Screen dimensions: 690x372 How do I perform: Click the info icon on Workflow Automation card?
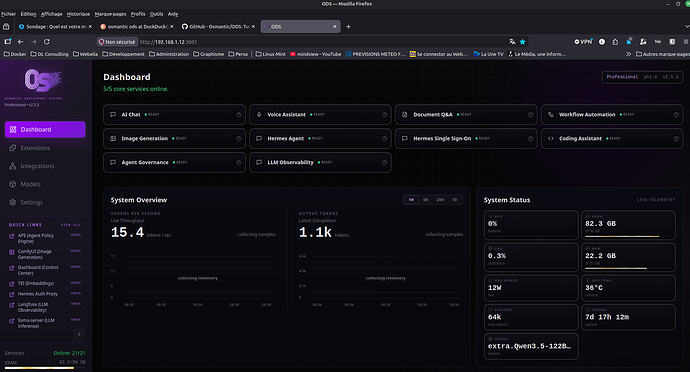click(x=676, y=115)
